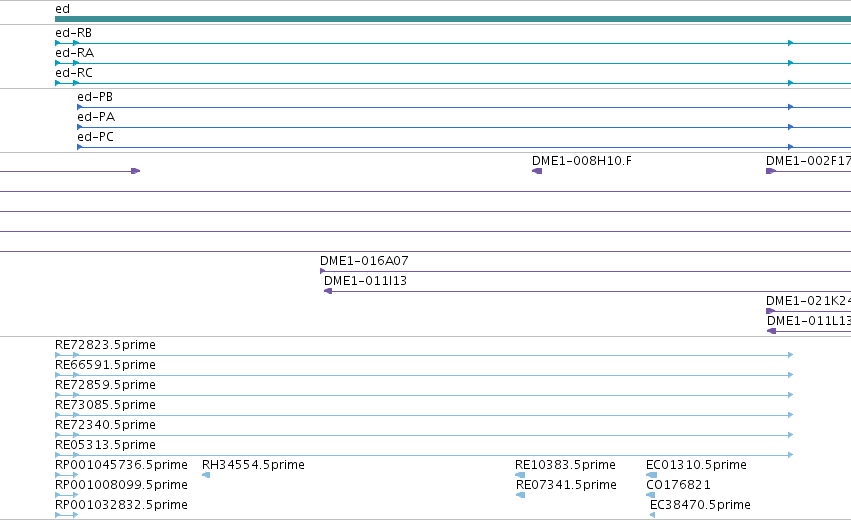Select the RE72823.5prime EST label

(105, 345)
